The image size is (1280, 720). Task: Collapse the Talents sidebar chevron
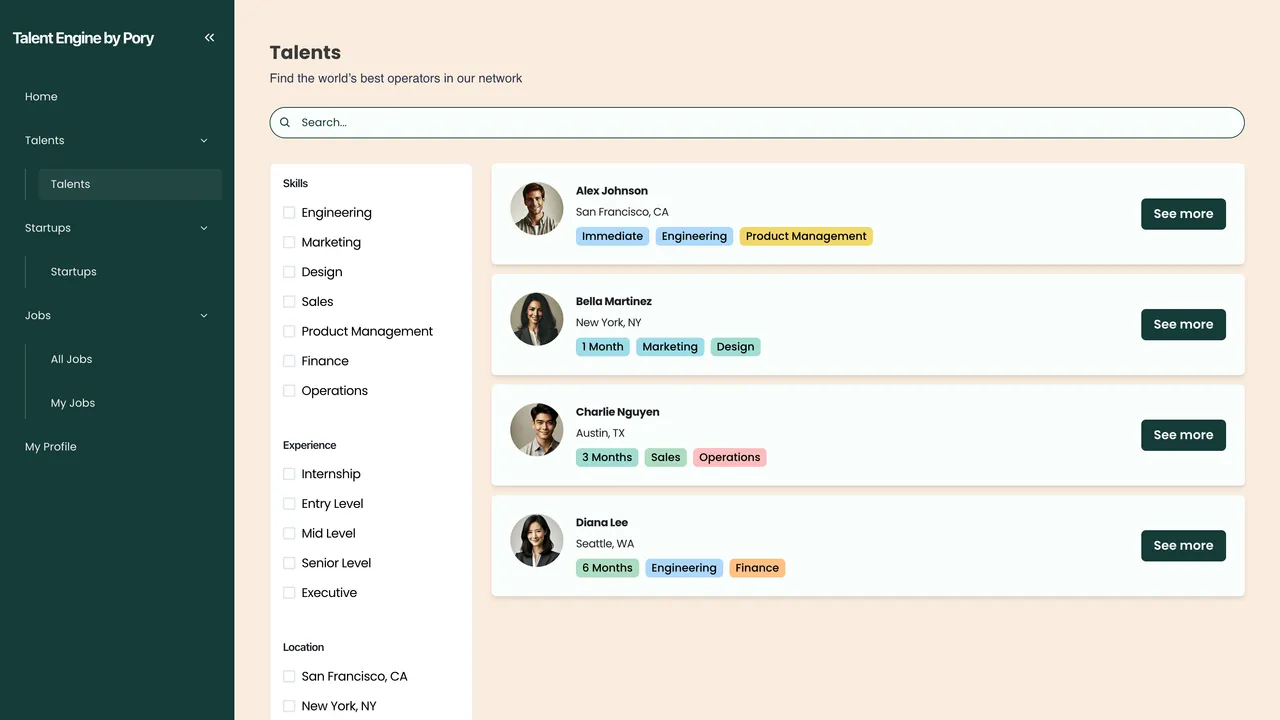click(x=204, y=141)
